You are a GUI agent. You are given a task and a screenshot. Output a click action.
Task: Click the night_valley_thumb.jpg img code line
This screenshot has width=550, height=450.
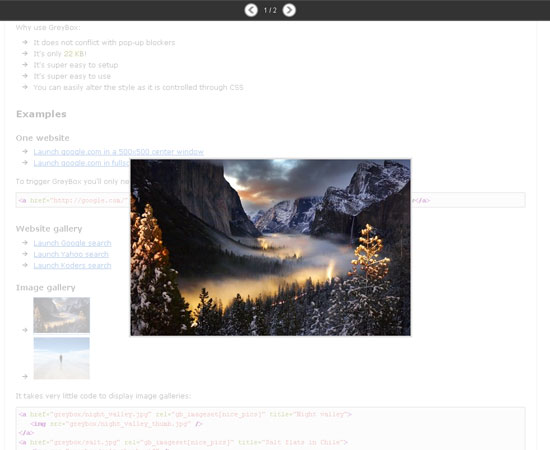tap(116, 424)
